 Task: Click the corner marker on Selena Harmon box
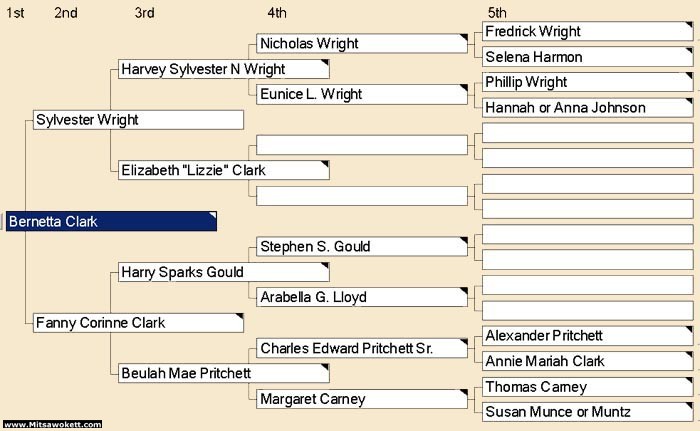(689, 50)
